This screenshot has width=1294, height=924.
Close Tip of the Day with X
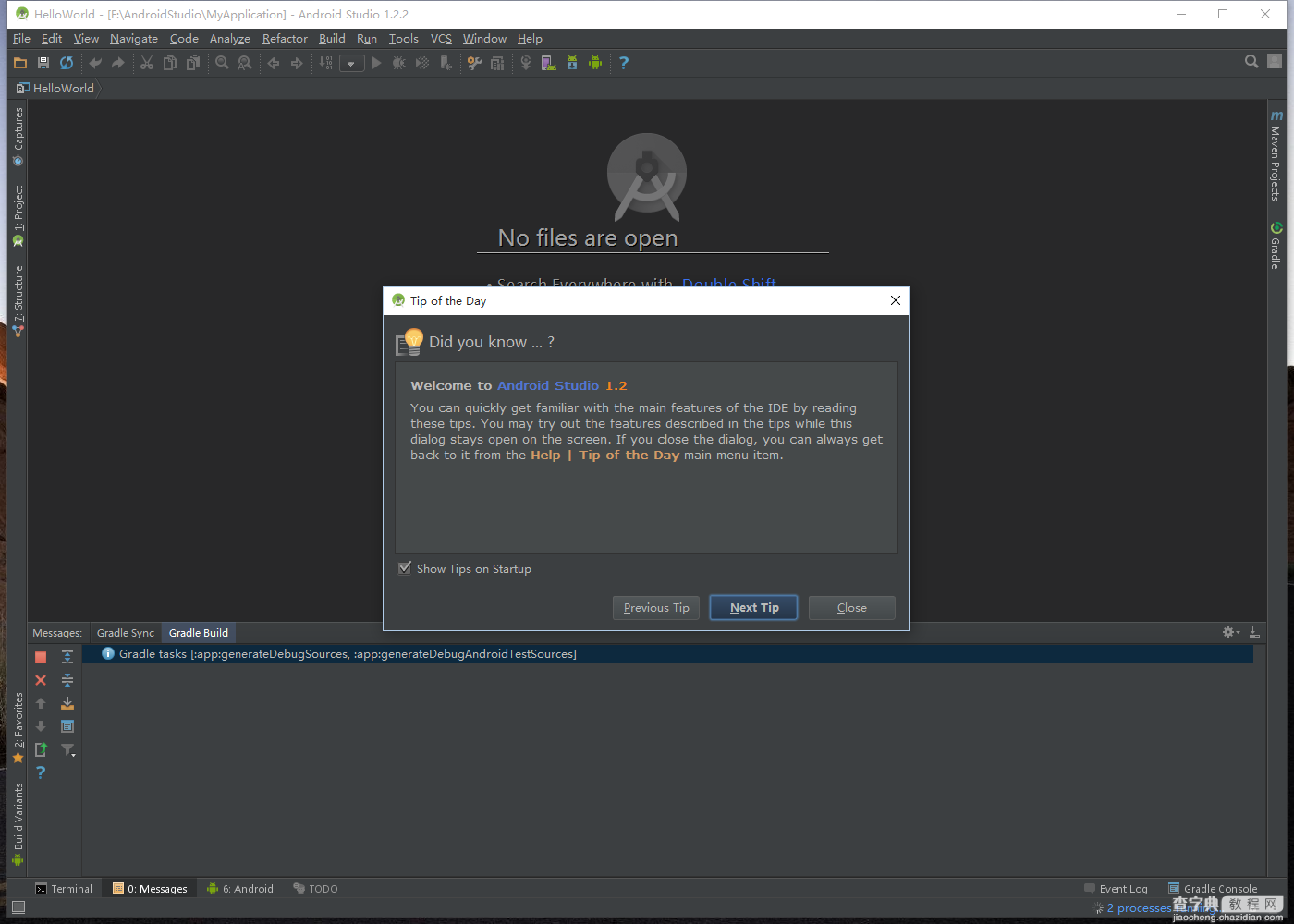tap(895, 300)
